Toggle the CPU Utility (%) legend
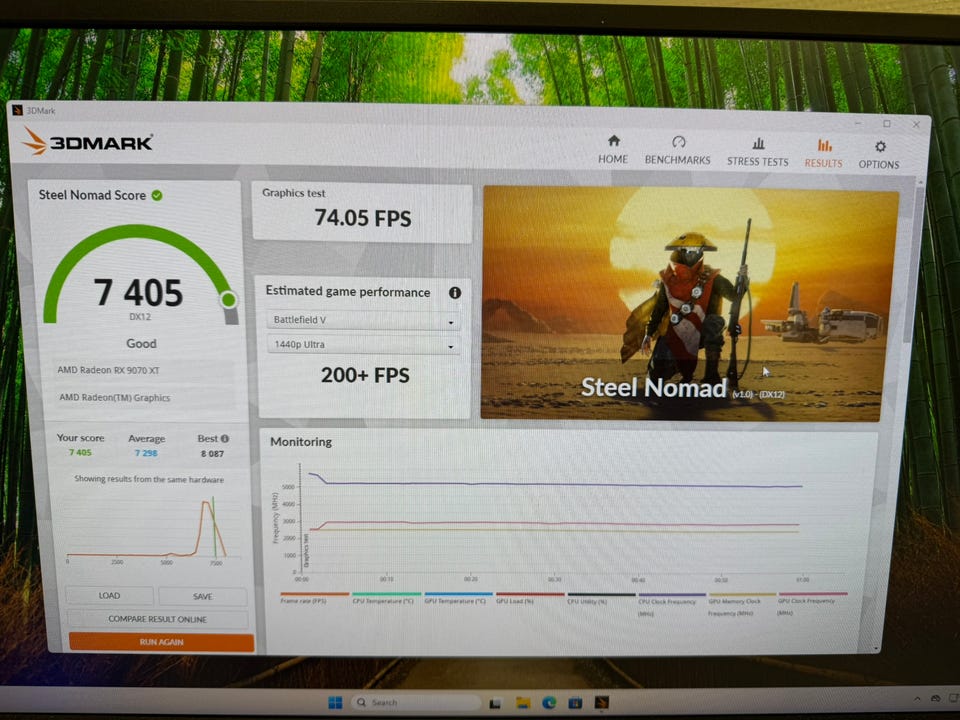 point(601,598)
